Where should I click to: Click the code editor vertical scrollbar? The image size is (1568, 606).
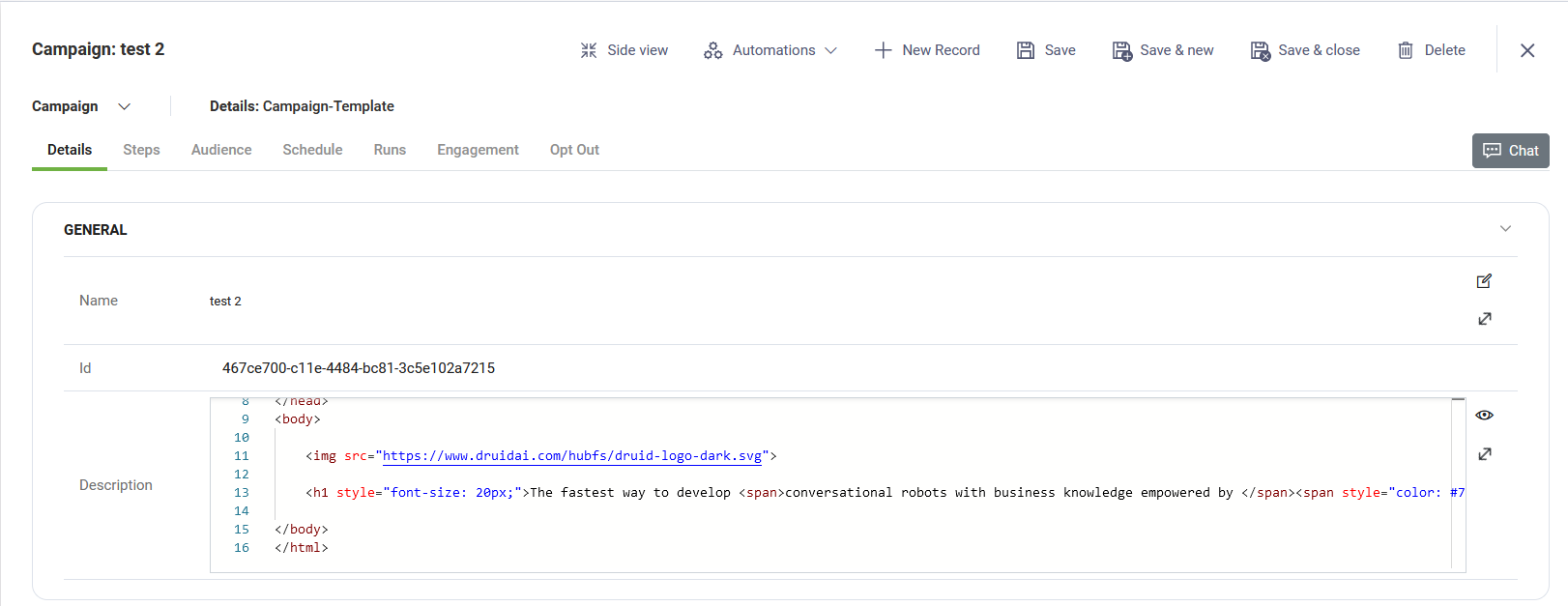[1458, 483]
